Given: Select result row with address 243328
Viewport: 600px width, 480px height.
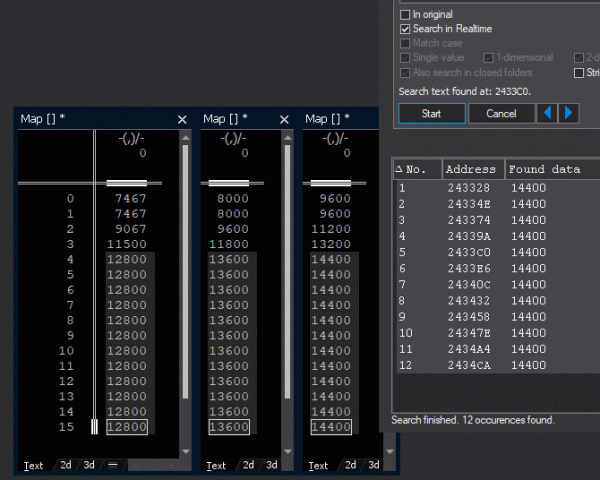Looking at the screenshot, I should (x=497, y=188).
